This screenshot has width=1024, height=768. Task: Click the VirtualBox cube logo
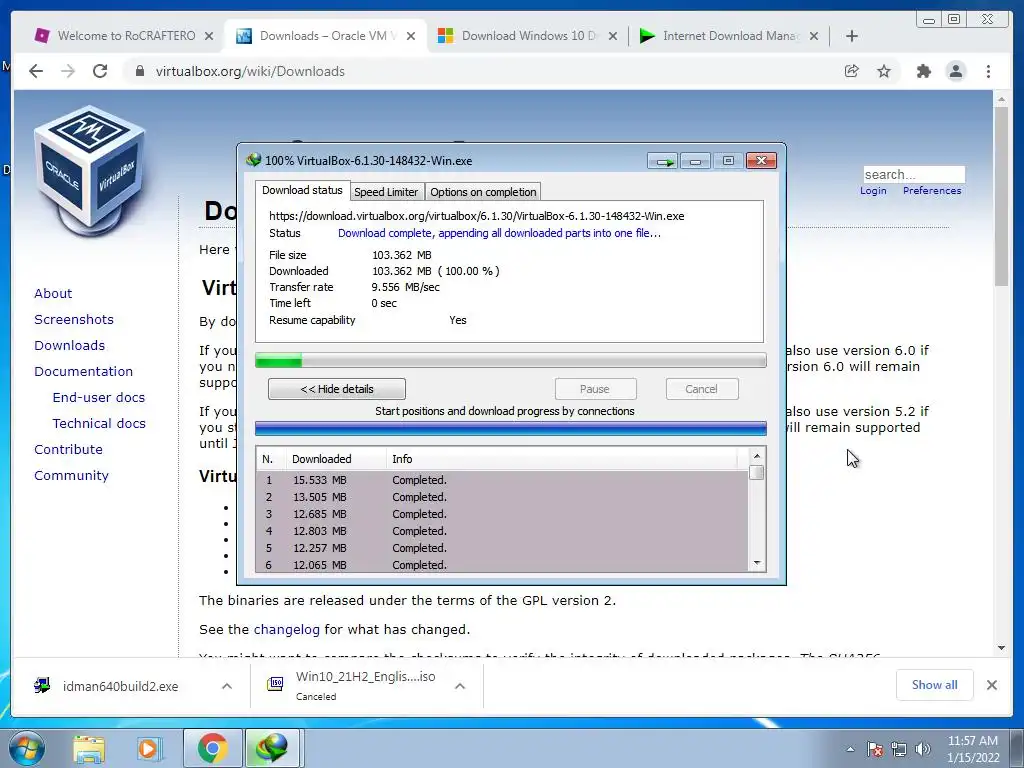click(x=89, y=171)
